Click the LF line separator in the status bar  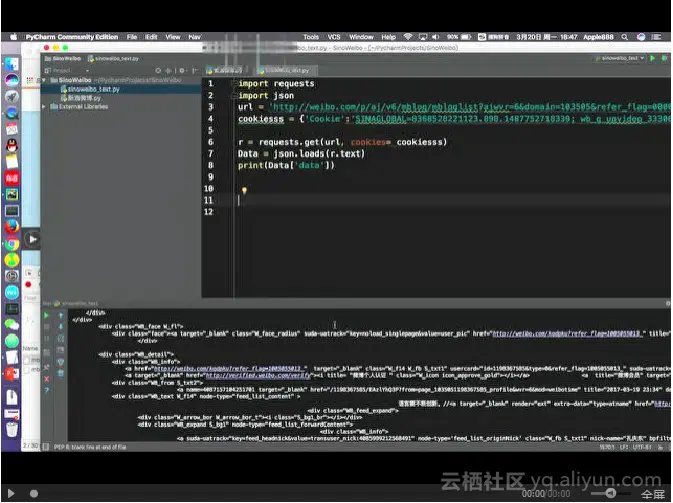623,448
